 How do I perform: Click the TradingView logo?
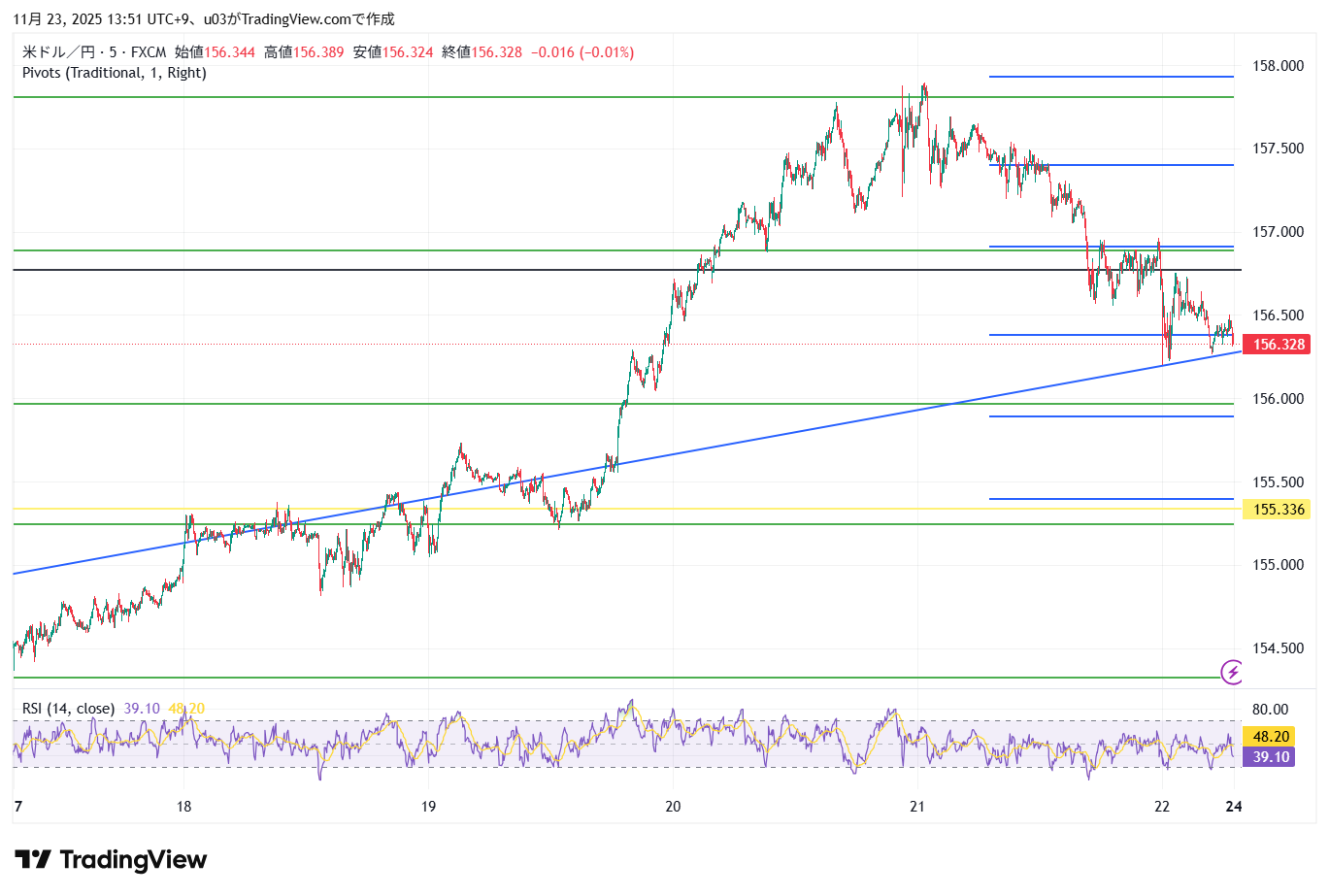click(111, 860)
